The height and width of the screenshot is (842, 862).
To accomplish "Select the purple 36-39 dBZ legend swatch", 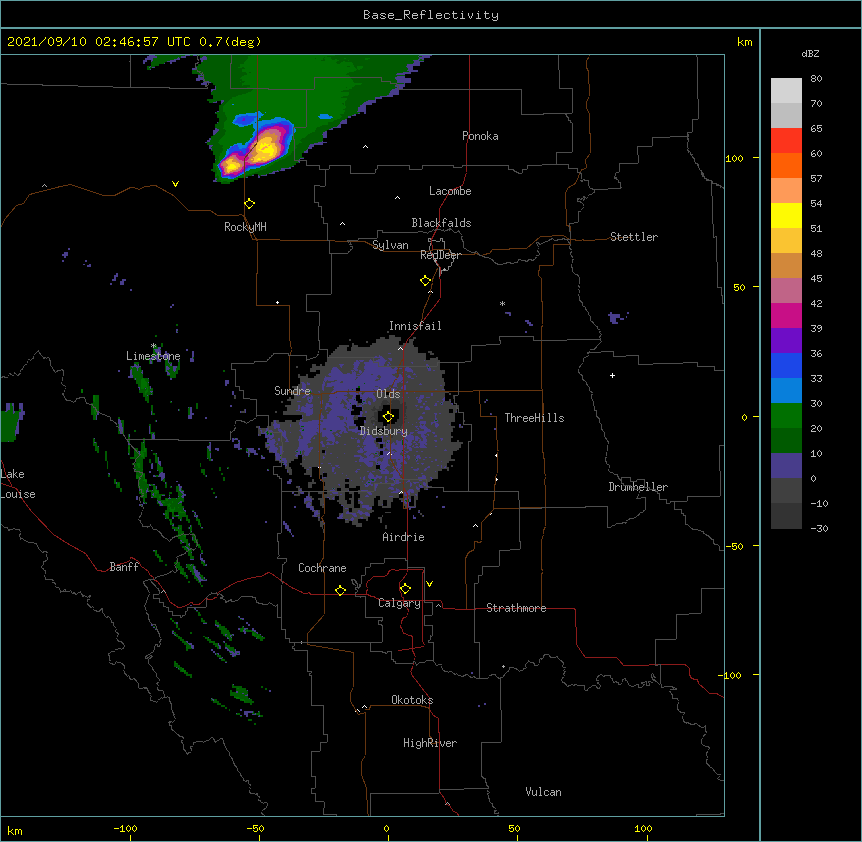I will pos(786,341).
